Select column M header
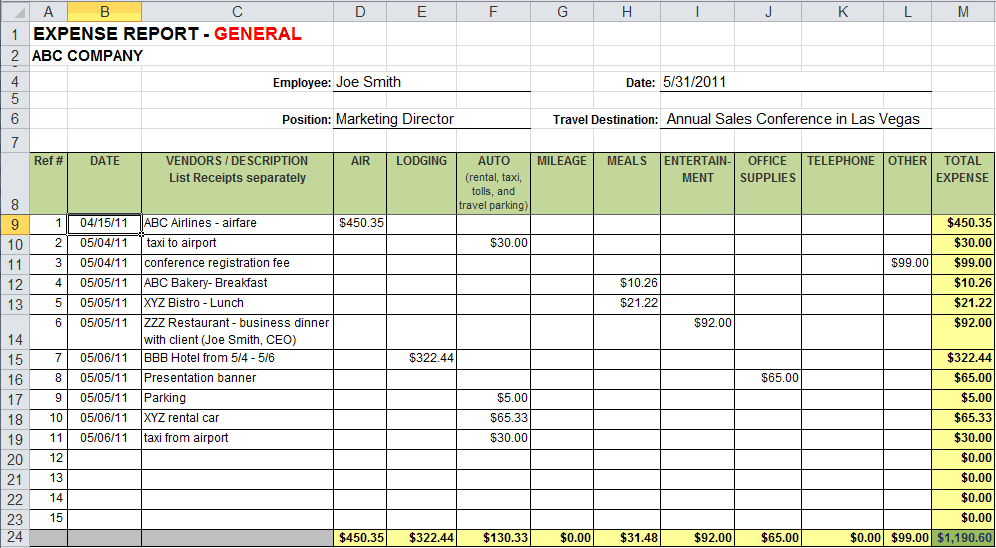The image size is (996, 548). [963, 10]
